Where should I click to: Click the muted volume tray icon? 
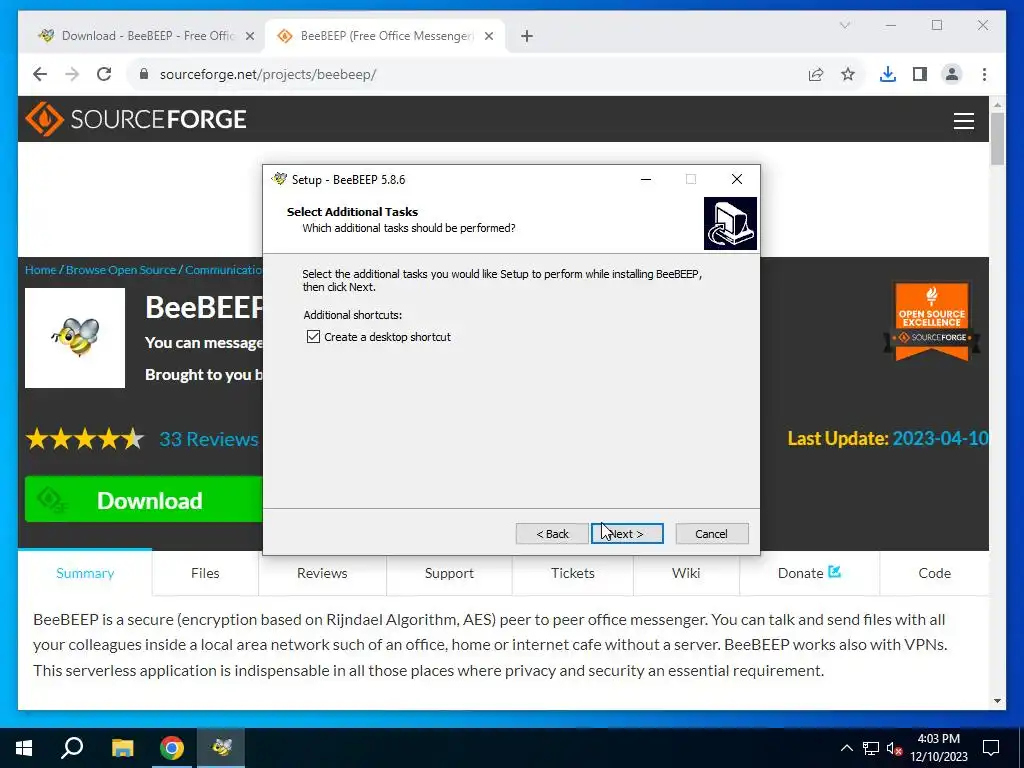[895, 748]
